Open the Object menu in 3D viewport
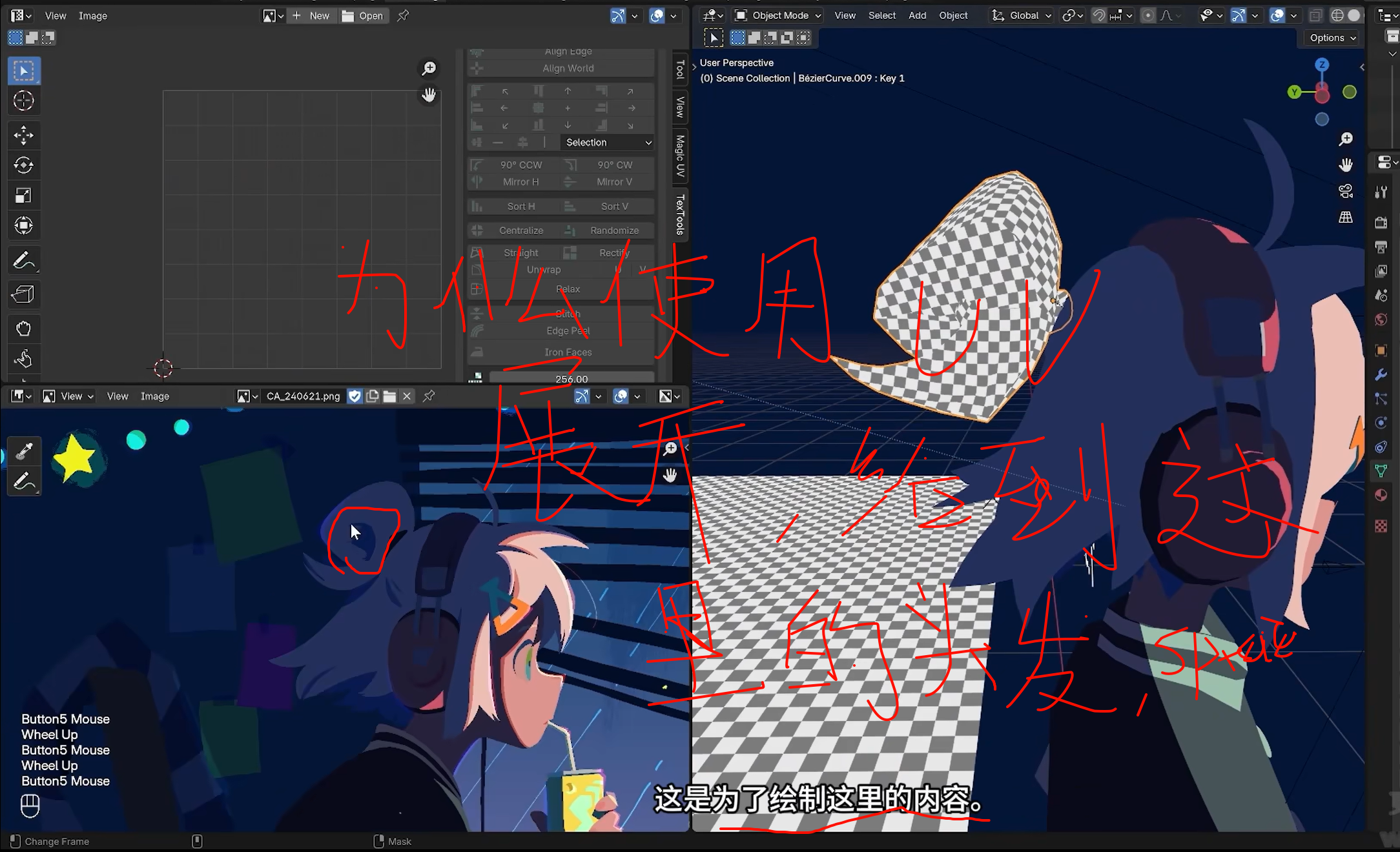This screenshot has width=1400, height=852. tap(953, 15)
